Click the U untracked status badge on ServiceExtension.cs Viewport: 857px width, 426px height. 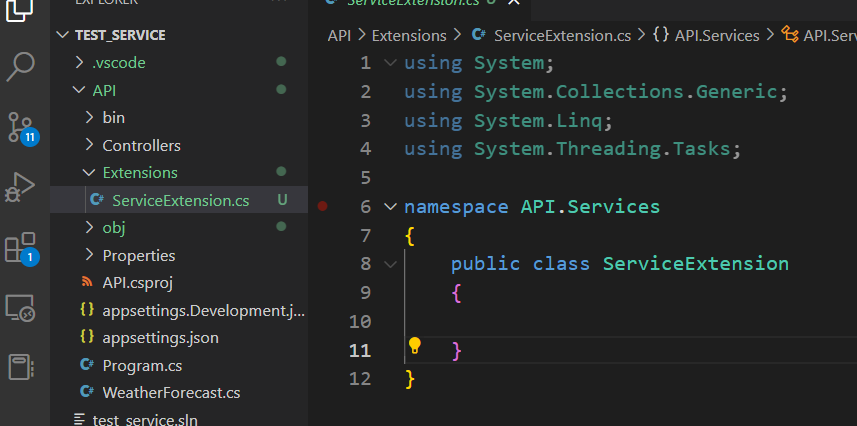(282, 200)
